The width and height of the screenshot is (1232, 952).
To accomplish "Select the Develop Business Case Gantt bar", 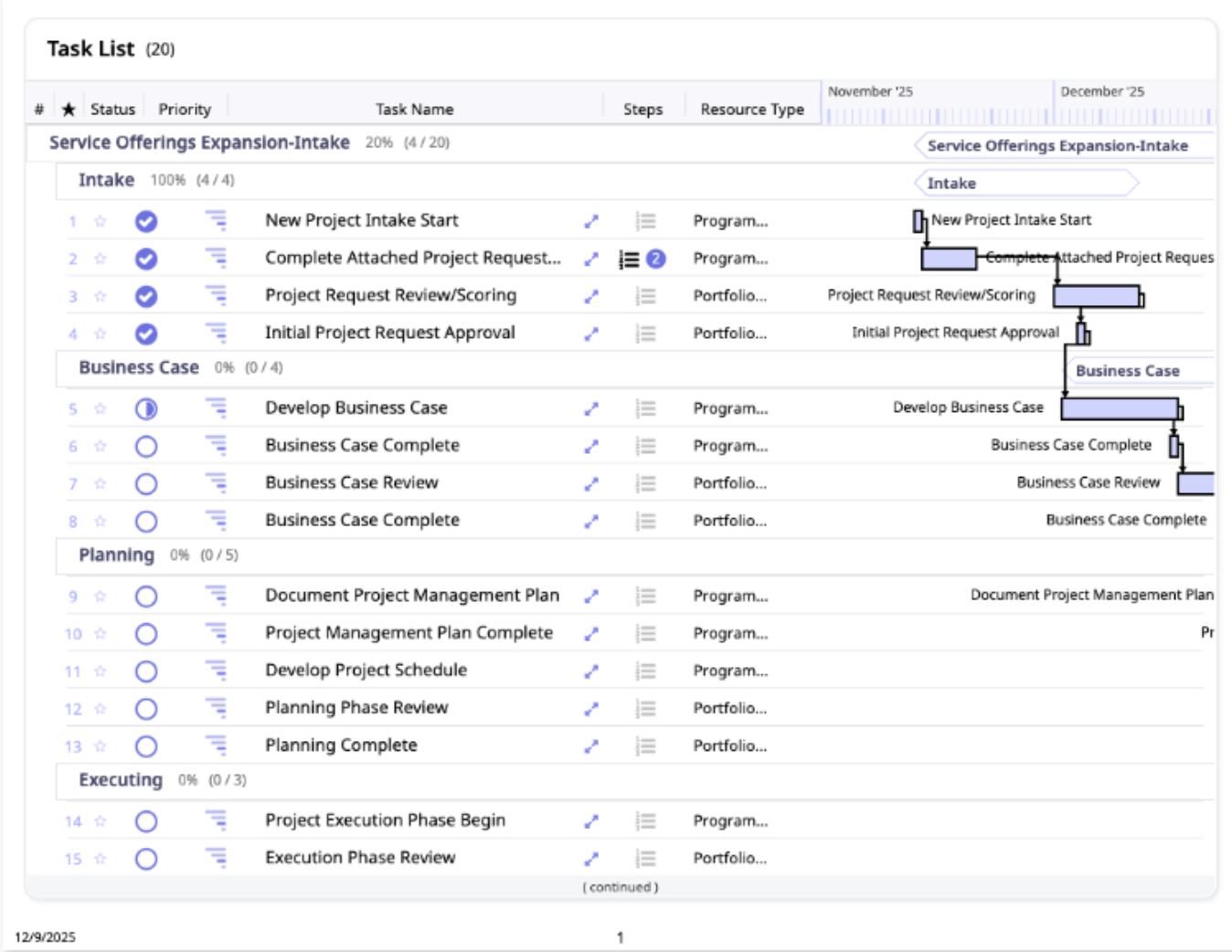I will pos(1120,408).
